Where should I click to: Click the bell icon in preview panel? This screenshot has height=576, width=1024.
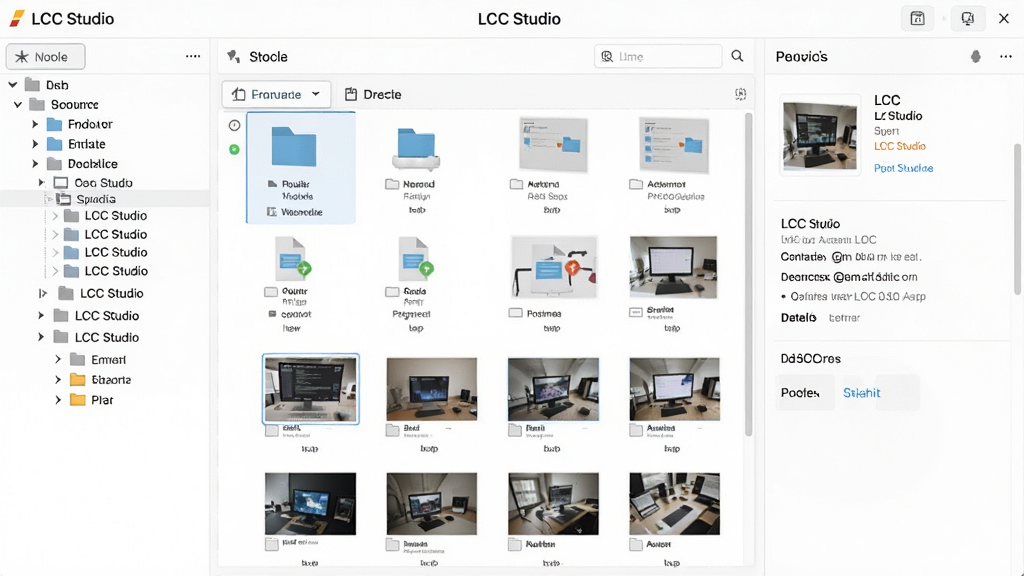coord(976,57)
